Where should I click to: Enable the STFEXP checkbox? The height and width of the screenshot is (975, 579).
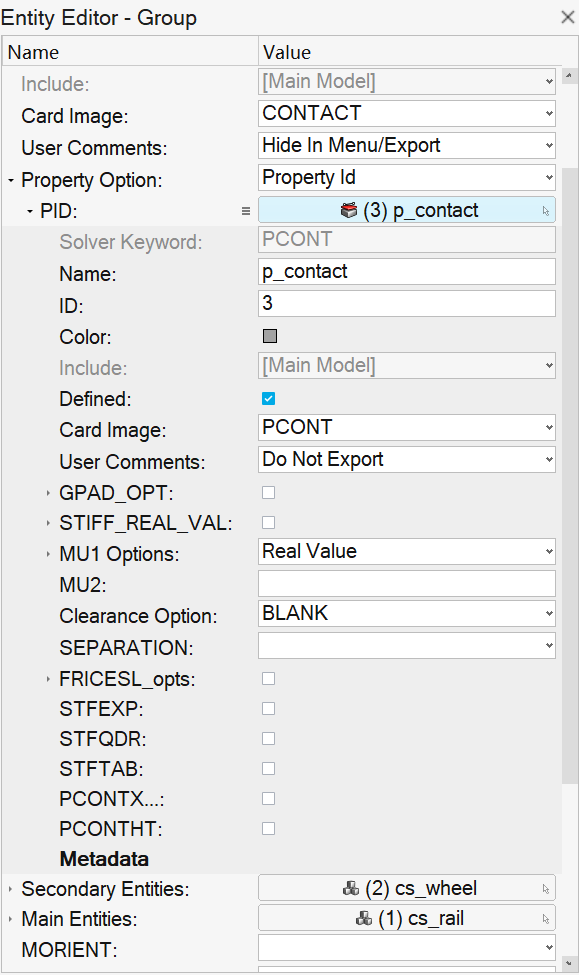(x=269, y=708)
